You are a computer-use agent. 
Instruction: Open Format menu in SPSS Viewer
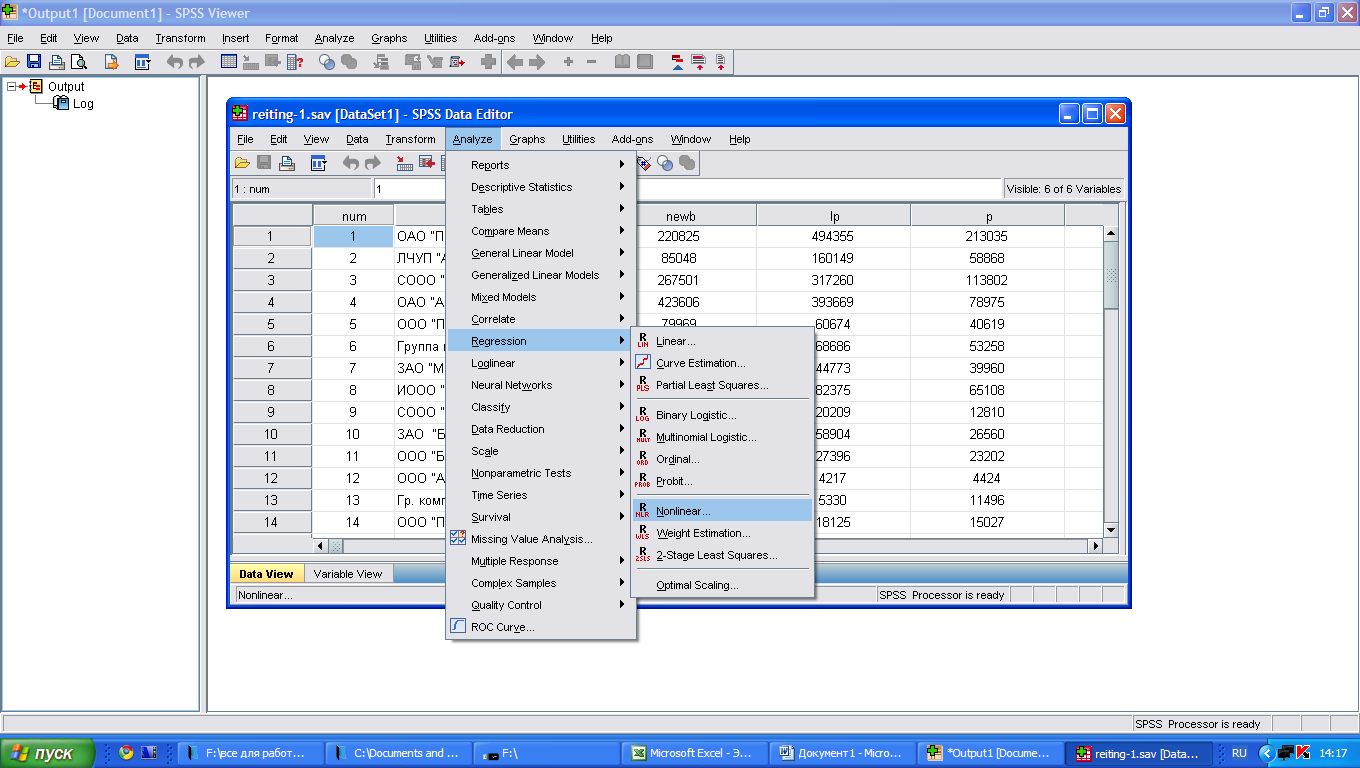coord(282,38)
